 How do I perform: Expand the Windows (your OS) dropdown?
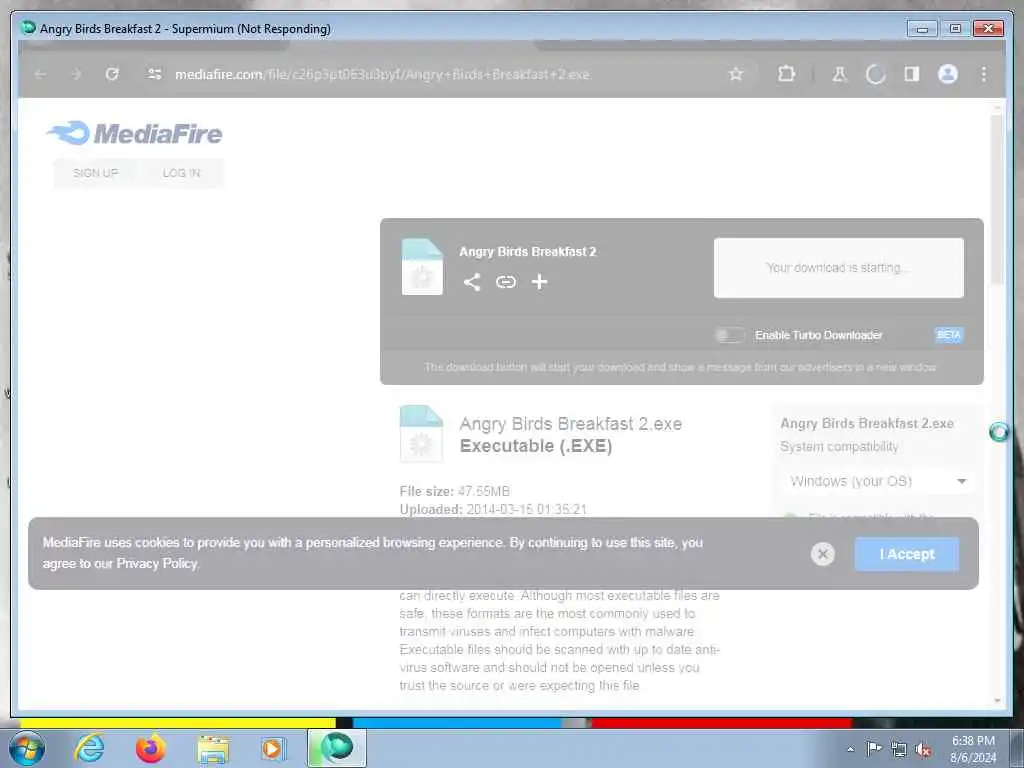[x=877, y=481]
